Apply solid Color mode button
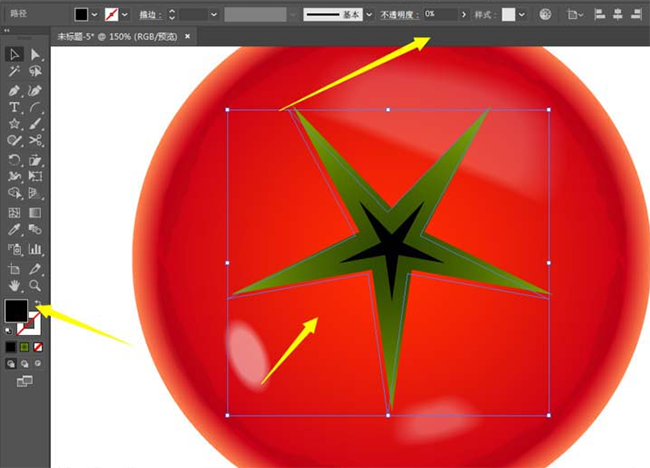This screenshot has height=468, width=650. (x=10, y=347)
